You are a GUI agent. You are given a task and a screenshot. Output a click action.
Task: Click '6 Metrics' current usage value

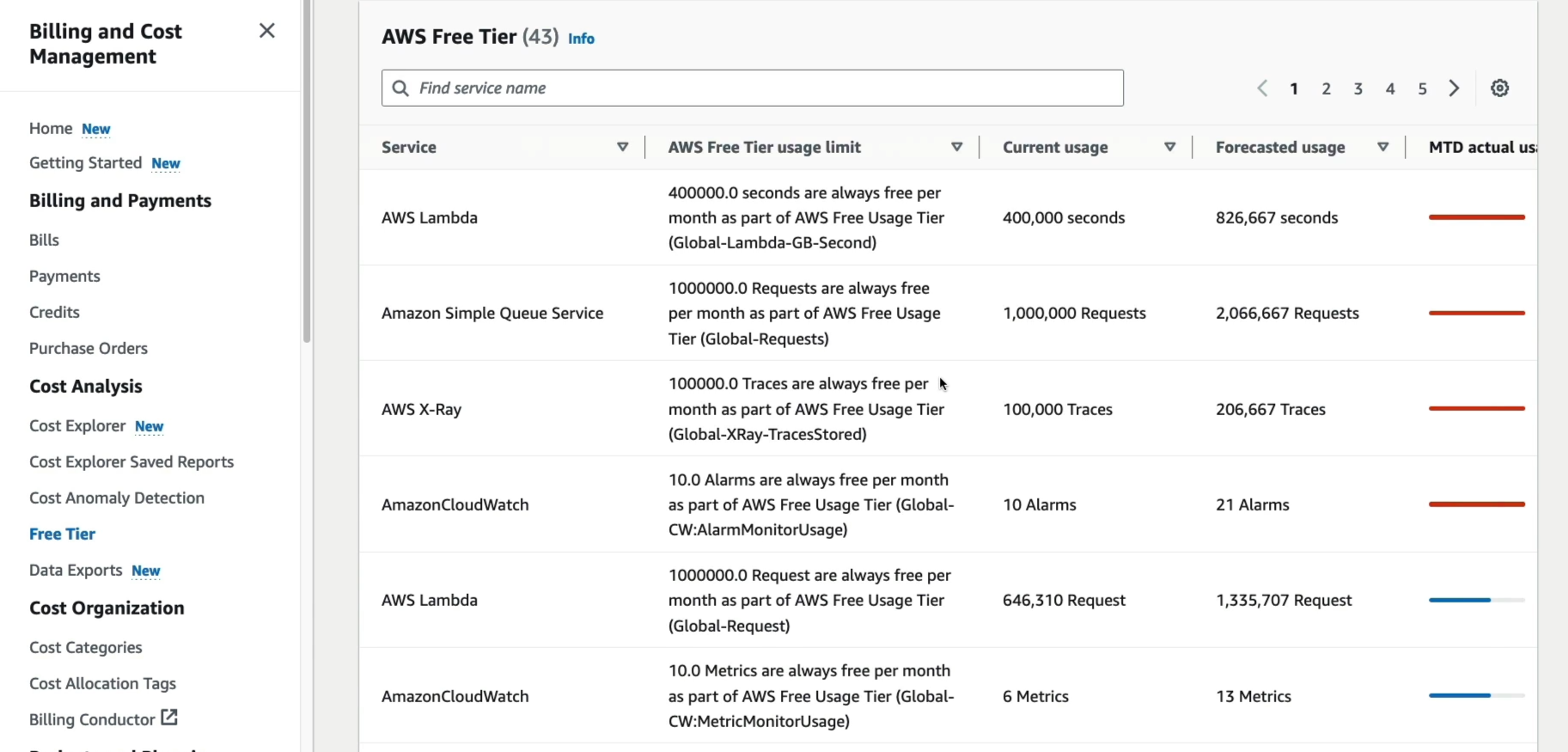coord(1035,696)
